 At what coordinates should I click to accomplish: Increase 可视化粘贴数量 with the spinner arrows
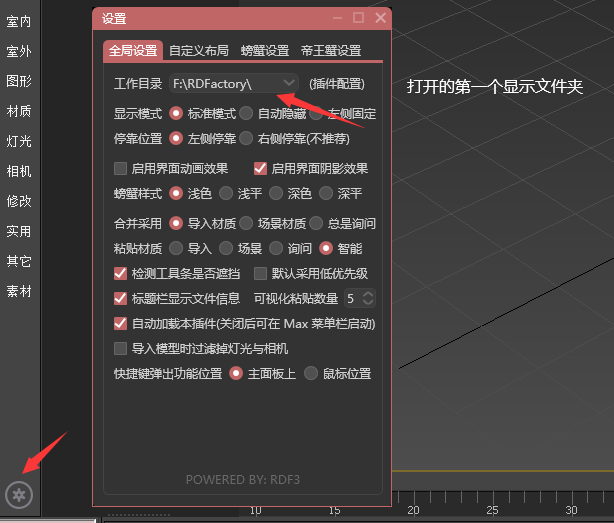point(368,294)
